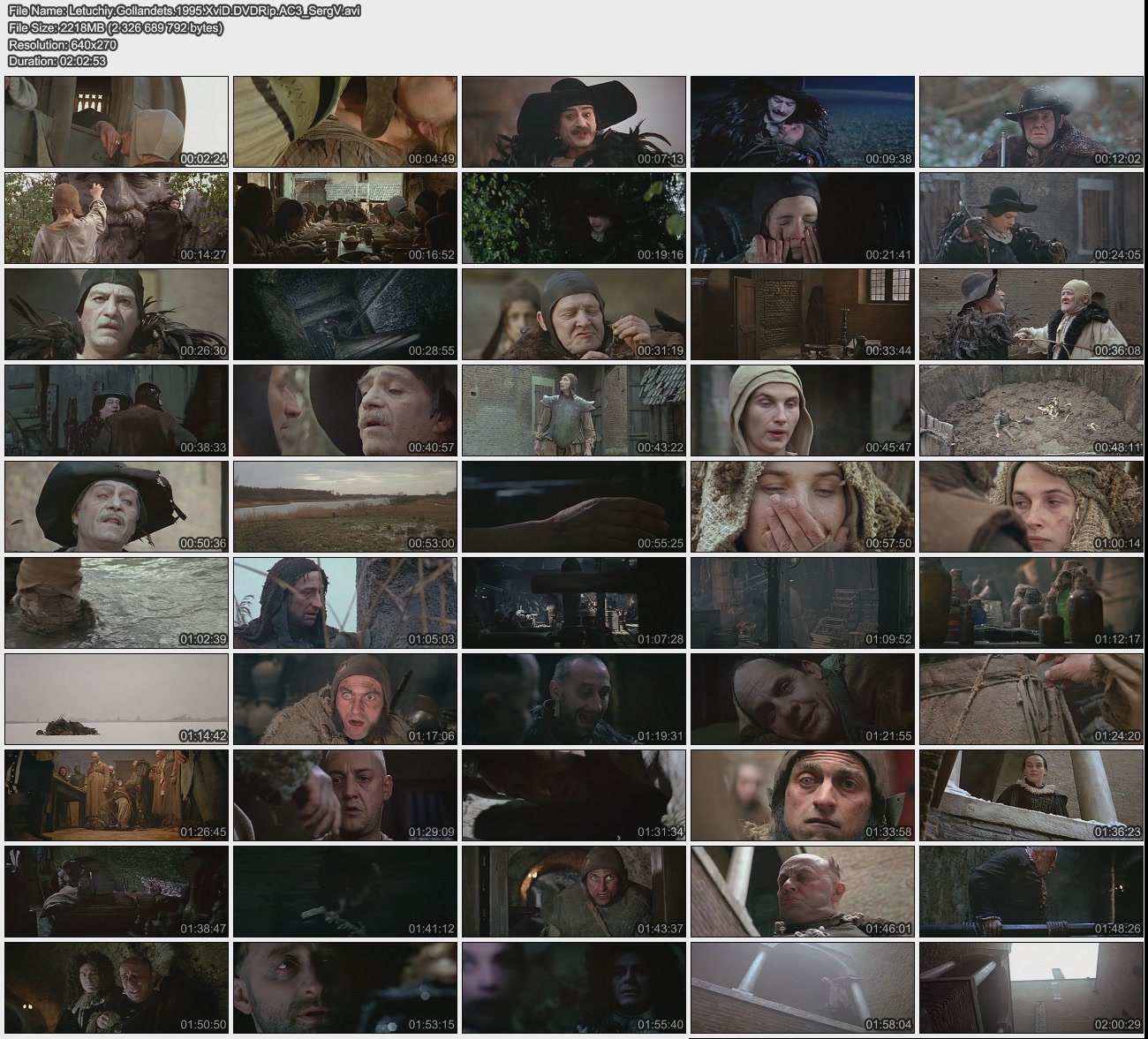Open the bottles thumbnail at 01:12:17
The height and width of the screenshot is (1039, 1148).
[1031, 603]
